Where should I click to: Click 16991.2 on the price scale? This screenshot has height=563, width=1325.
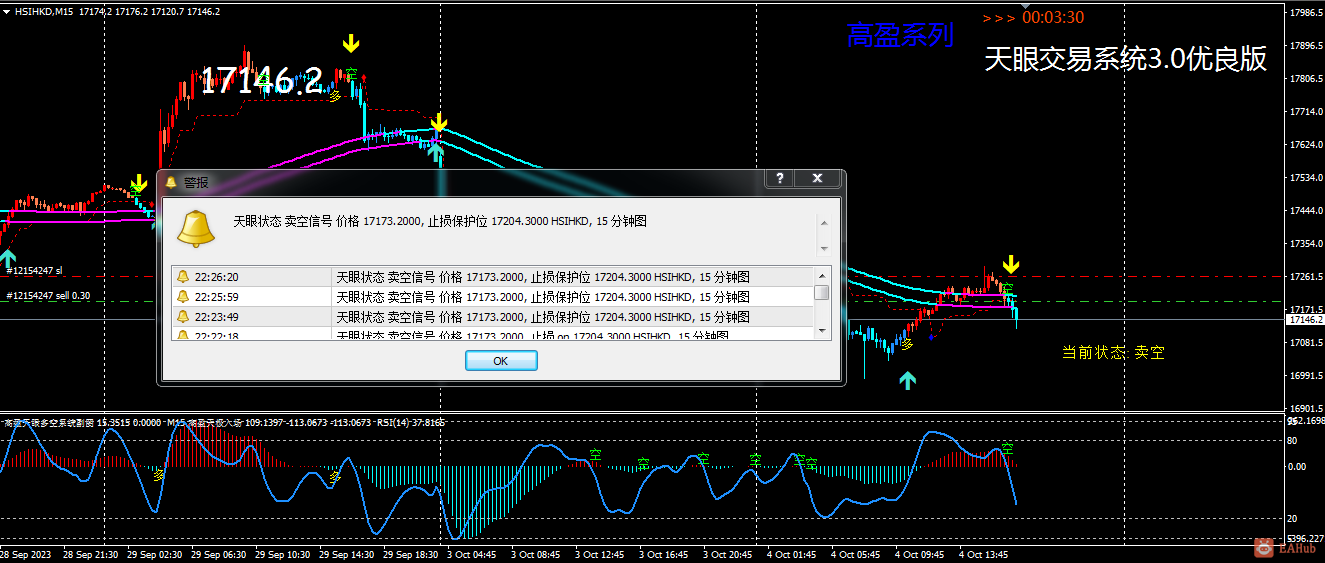tap(1307, 376)
